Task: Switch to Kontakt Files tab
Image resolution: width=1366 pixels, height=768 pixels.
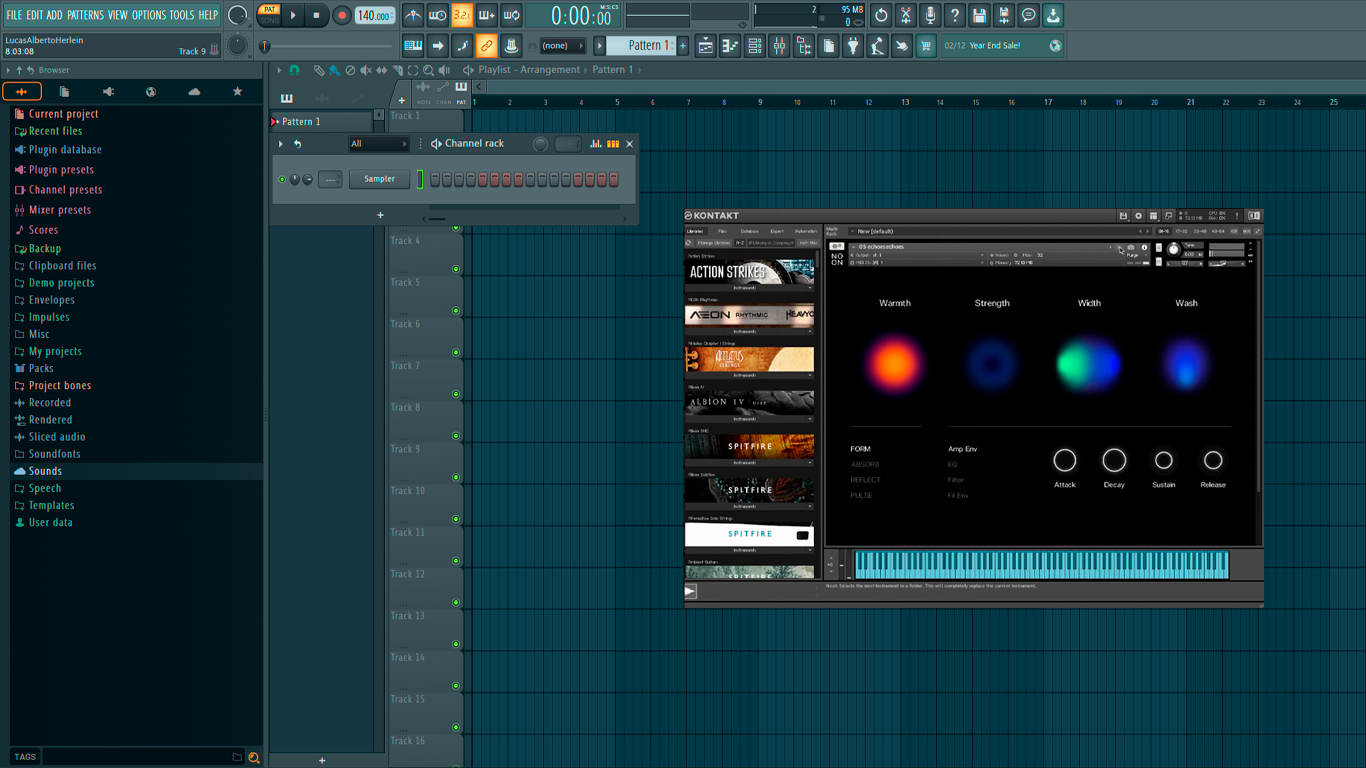Action: 722,231
